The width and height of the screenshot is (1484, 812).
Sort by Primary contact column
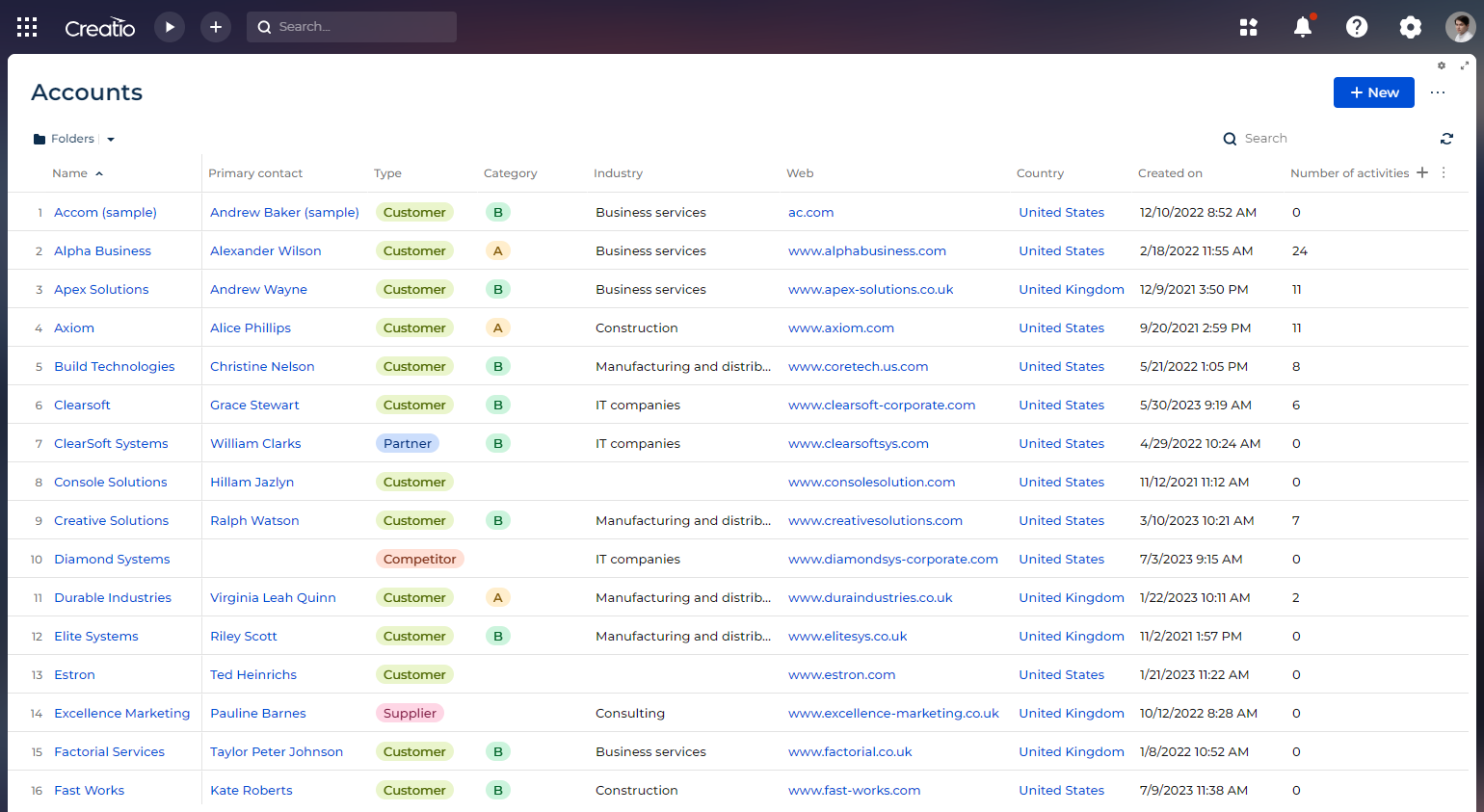click(255, 173)
